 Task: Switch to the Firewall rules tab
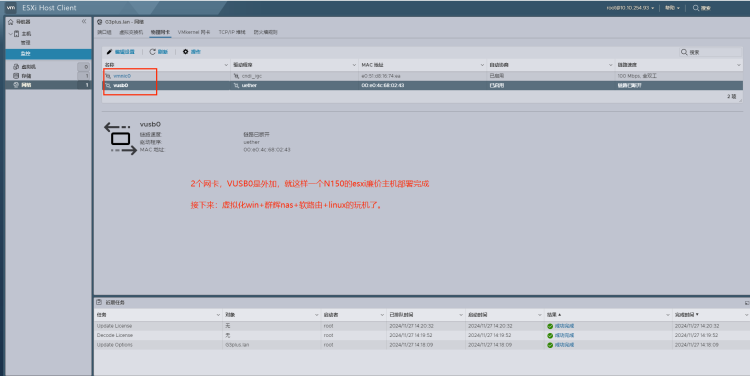point(265,32)
